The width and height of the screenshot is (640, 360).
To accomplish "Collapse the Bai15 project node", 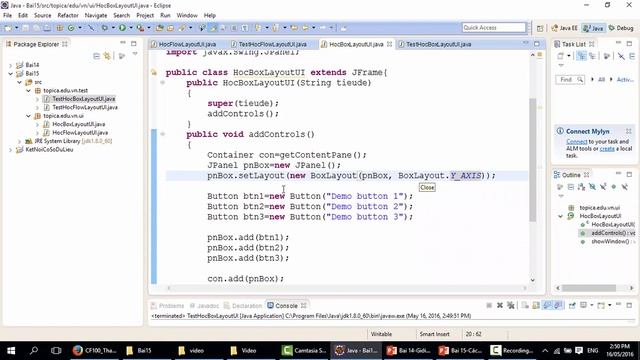I will coord(11,73).
